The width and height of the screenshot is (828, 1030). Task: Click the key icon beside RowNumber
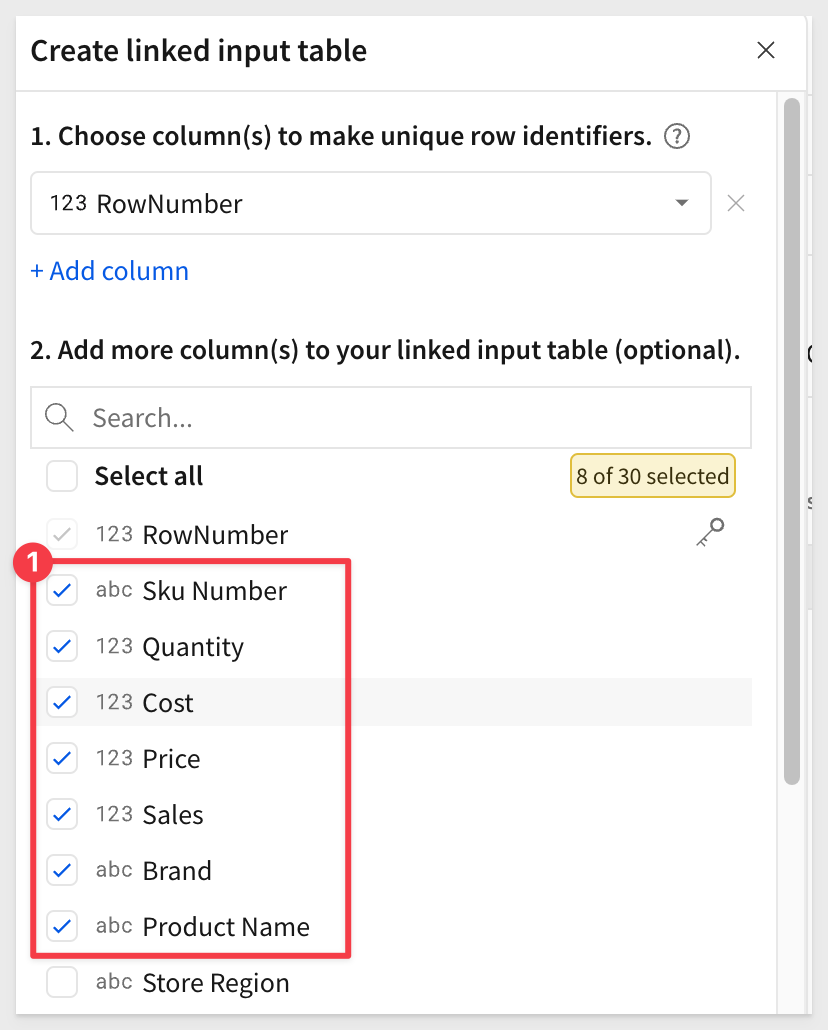click(x=710, y=532)
